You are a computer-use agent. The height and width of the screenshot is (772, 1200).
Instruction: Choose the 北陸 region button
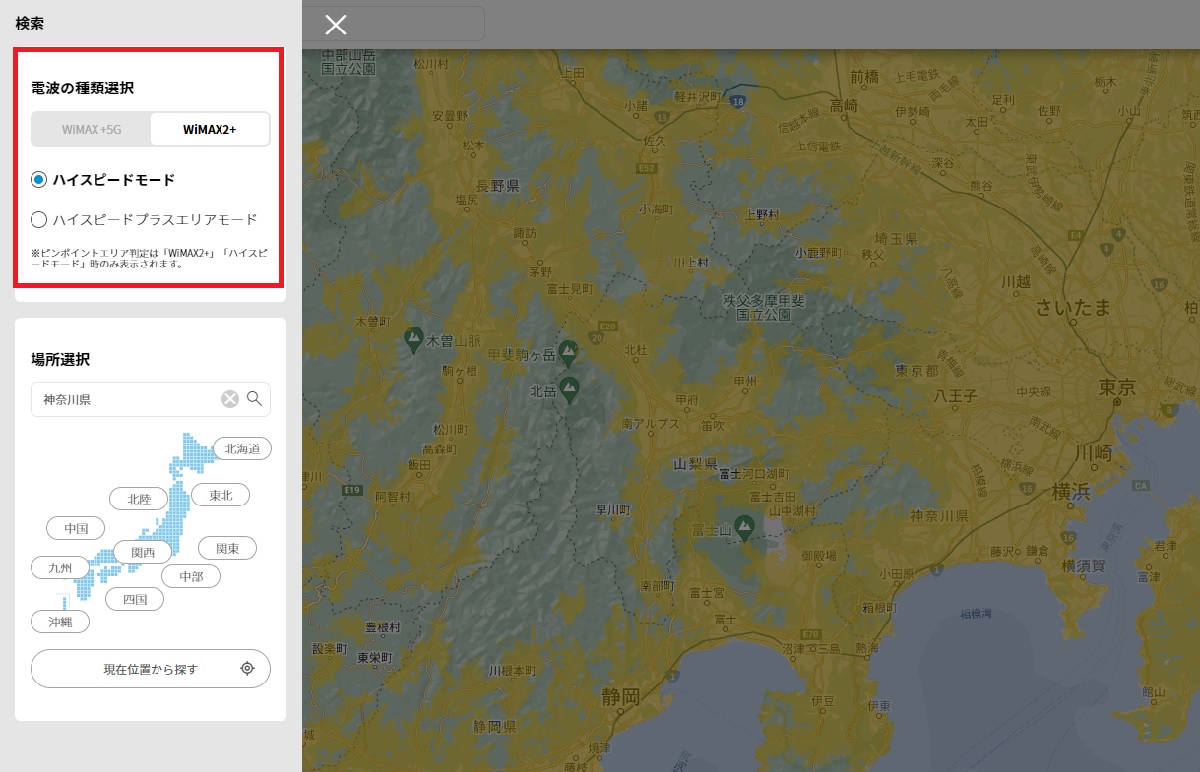138,498
